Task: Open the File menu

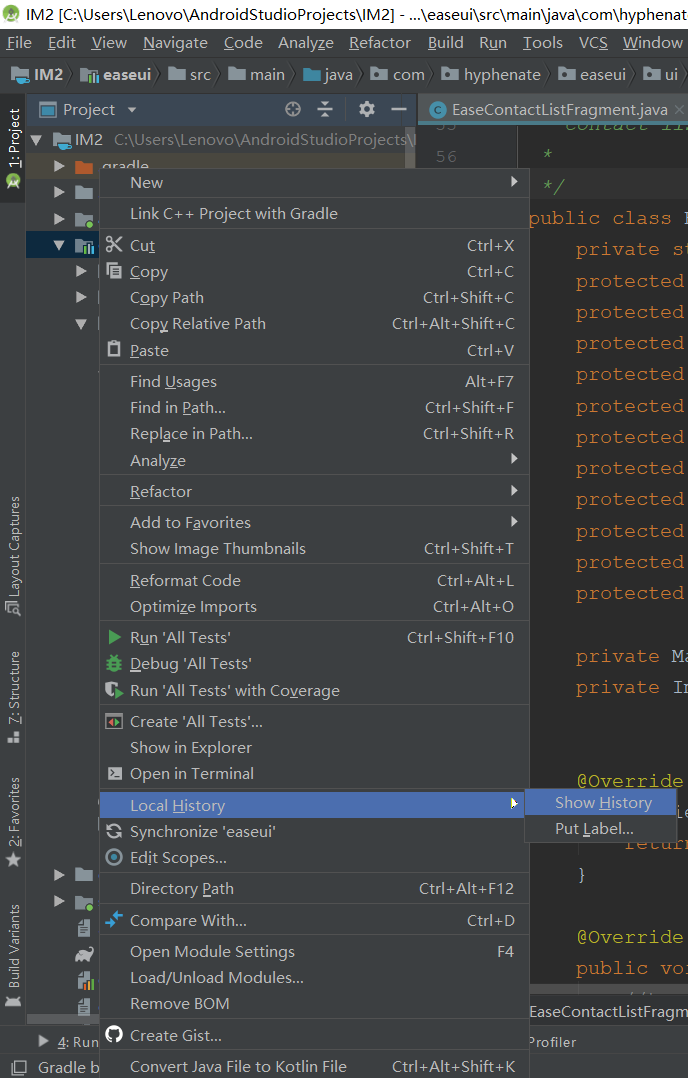Action: [x=19, y=43]
